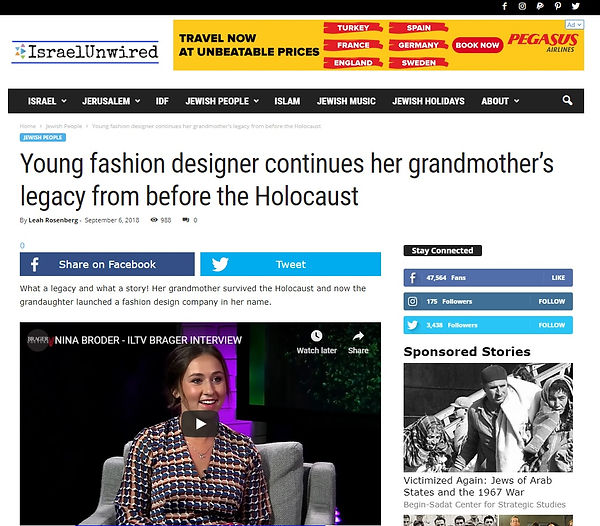Open the Instagram icon in top bar
The image size is (600, 526).
point(522,6)
